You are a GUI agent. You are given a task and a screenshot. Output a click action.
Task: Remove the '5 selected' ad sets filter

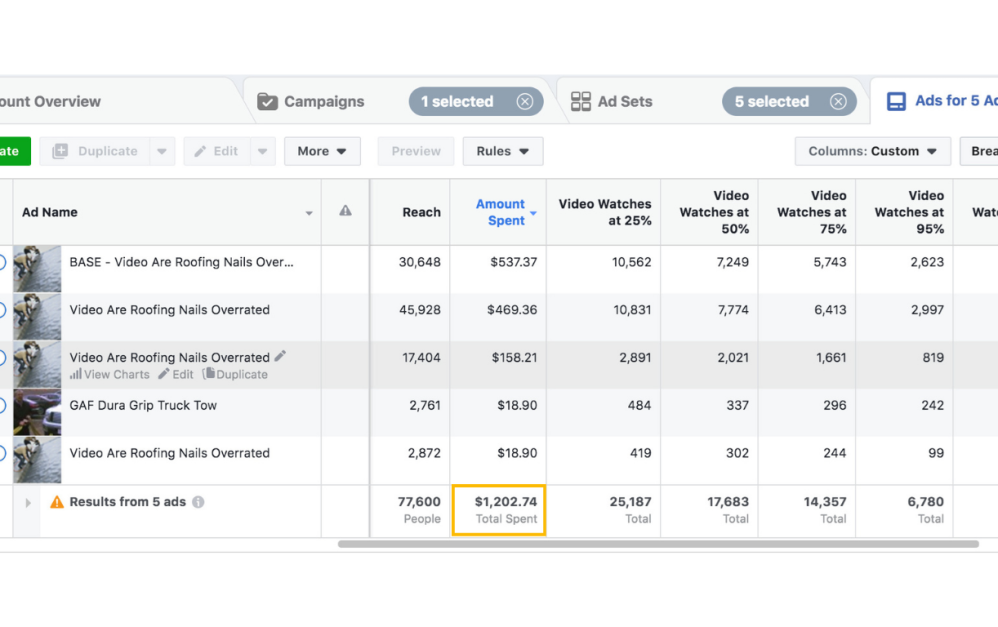(x=838, y=101)
